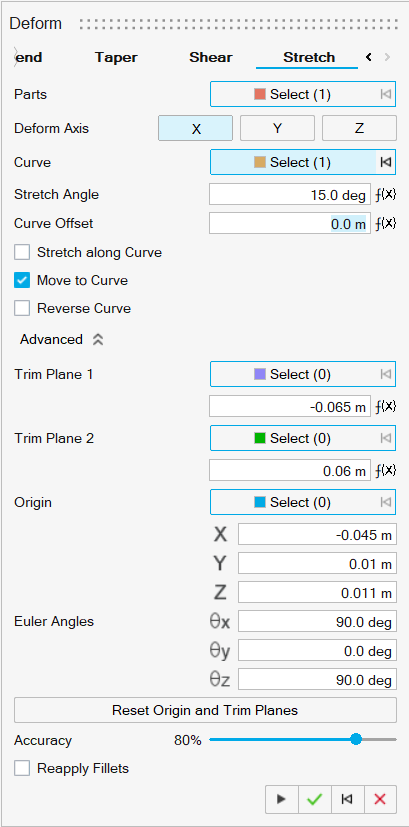Click the play preview button

281,799
